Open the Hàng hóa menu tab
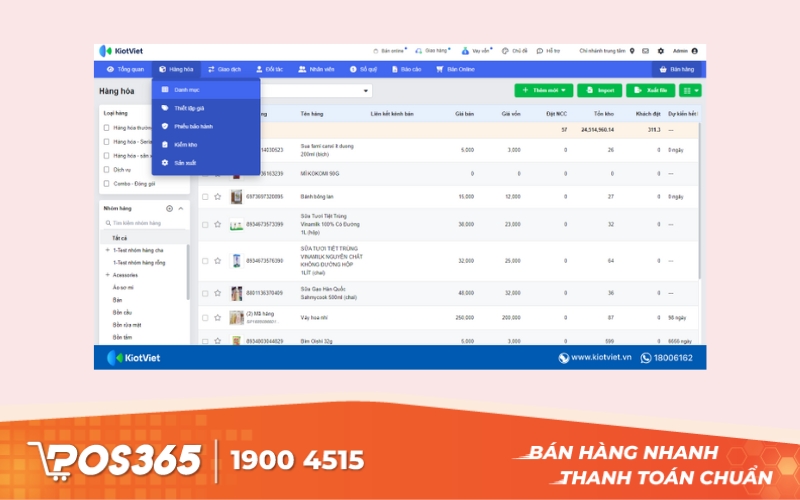This screenshot has width=800, height=500. (x=176, y=69)
